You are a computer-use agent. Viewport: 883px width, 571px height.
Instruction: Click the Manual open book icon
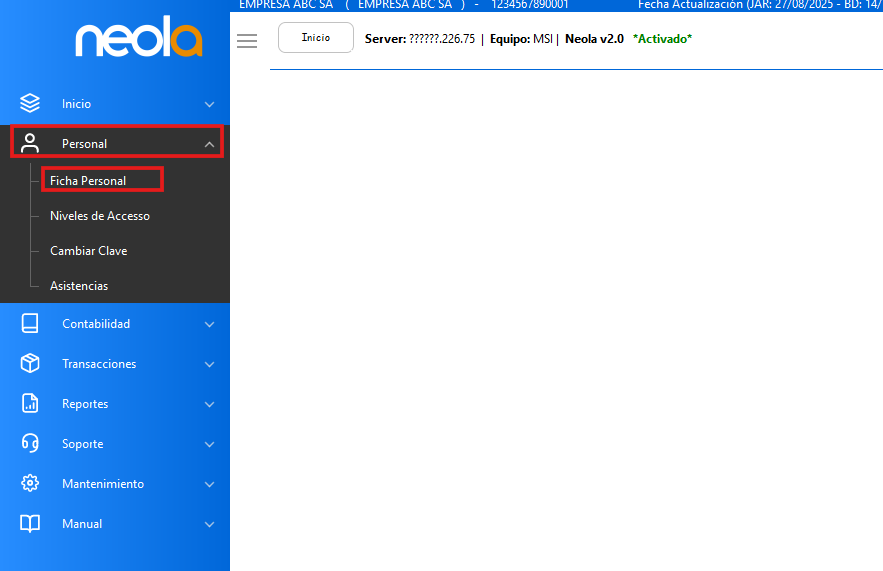click(x=30, y=523)
